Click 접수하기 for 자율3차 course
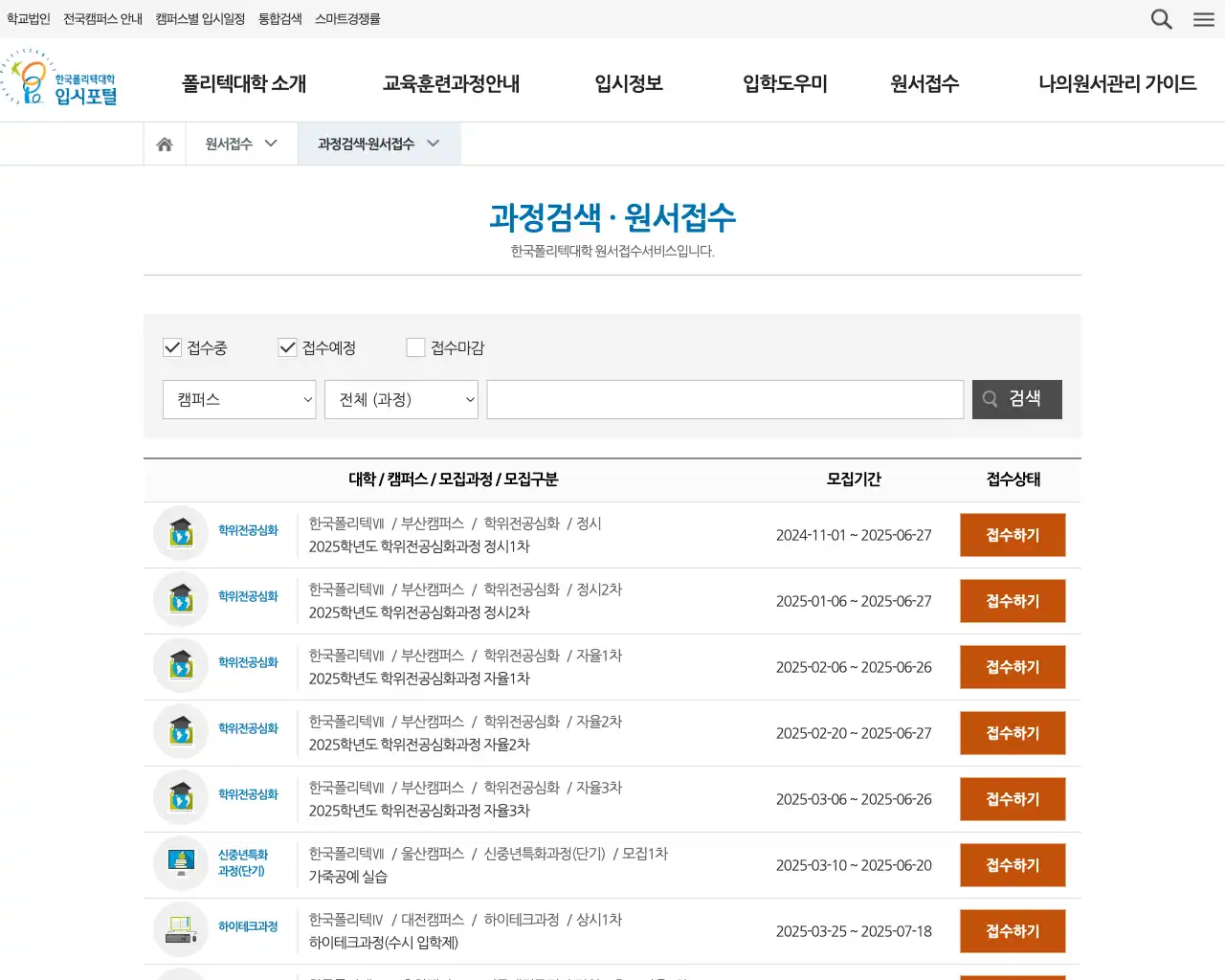The height and width of the screenshot is (980, 1225). [x=1013, y=799]
